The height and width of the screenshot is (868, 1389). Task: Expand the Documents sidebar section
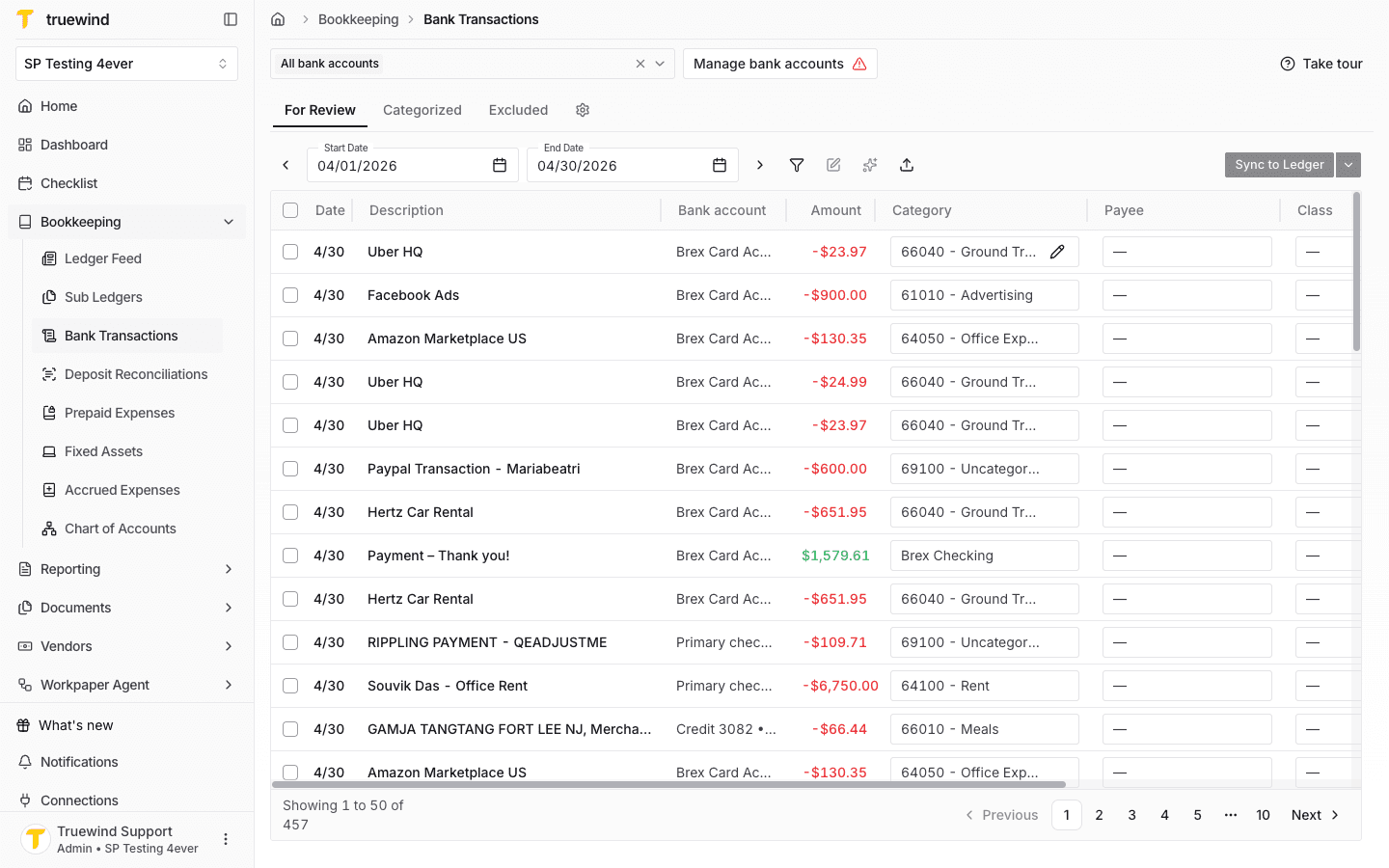coord(229,608)
